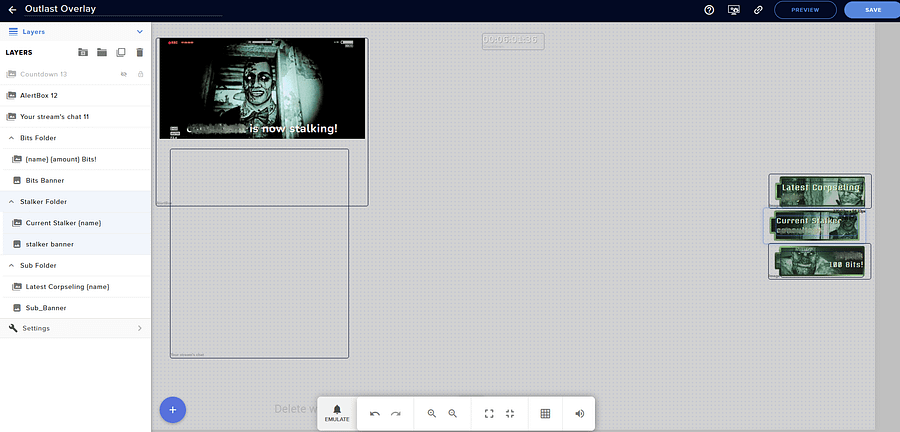Collapse canvas view with shrink icon
900x432 pixels.
510,414
